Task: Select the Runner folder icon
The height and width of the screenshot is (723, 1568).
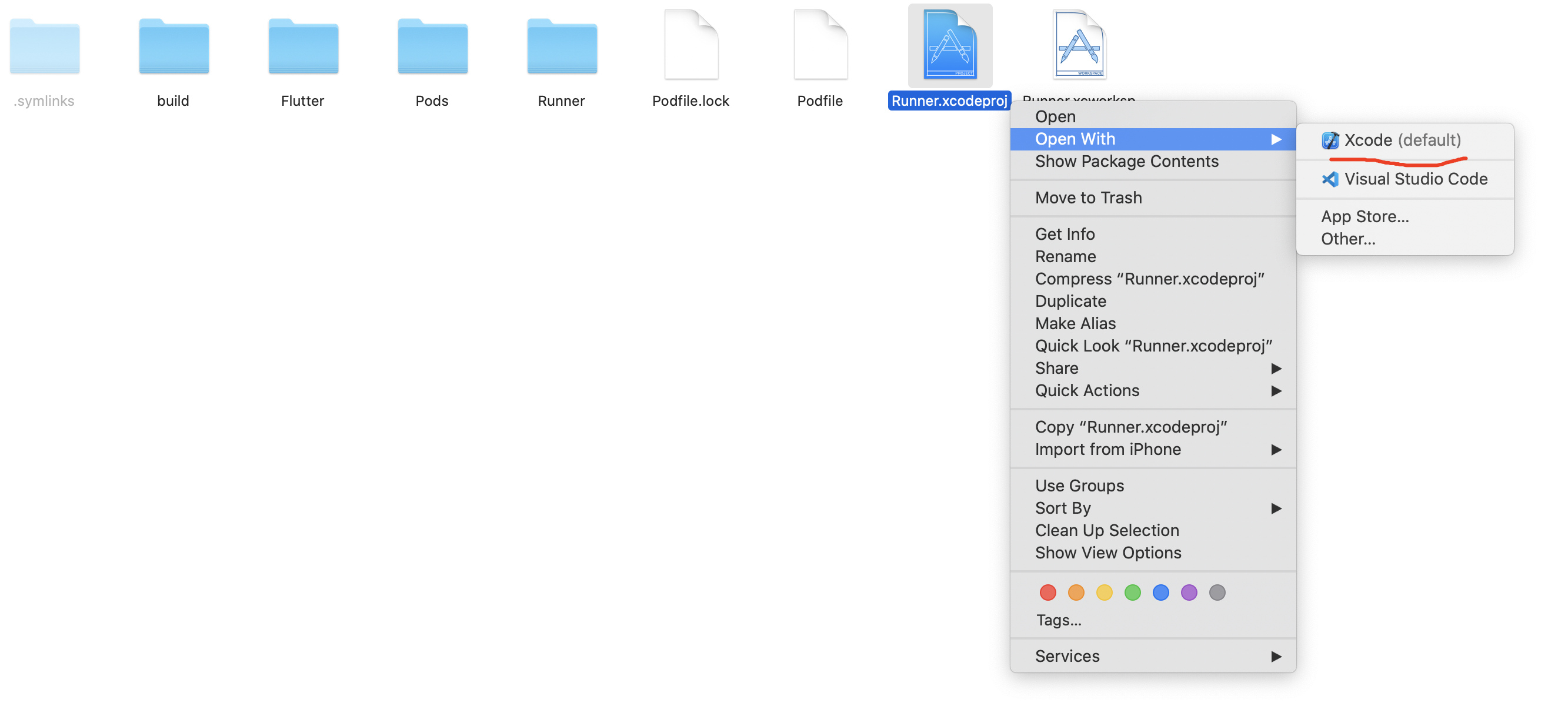Action: pos(562,47)
